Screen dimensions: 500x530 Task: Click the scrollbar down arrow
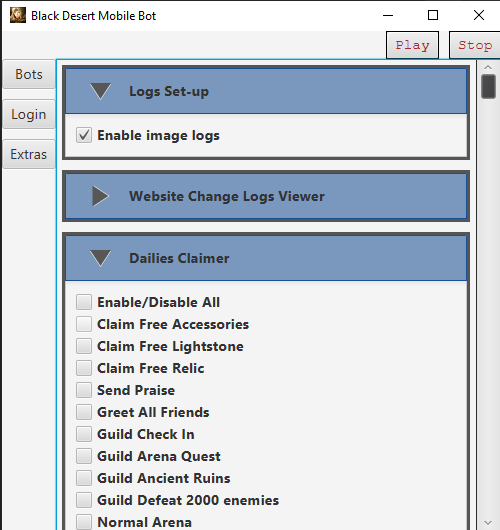pyautogui.click(x=488, y=523)
